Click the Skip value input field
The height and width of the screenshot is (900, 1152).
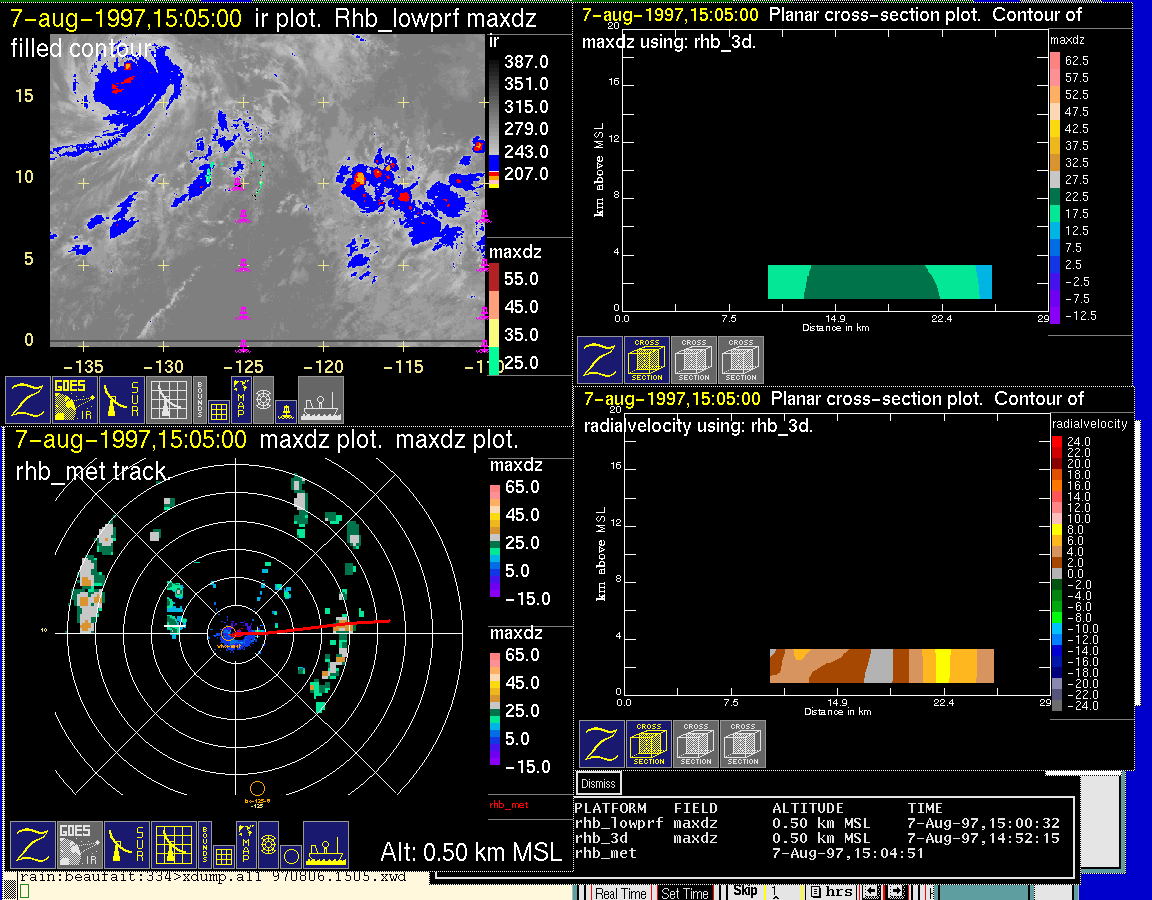(782, 892)
